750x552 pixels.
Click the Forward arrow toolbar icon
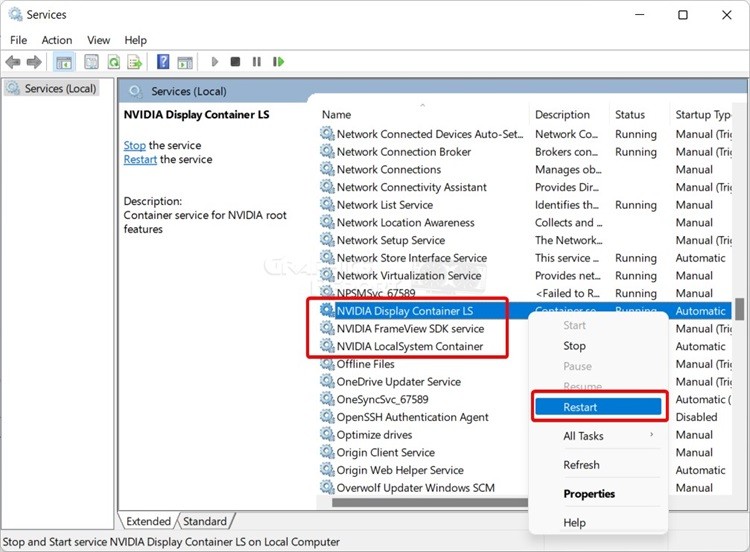point(34,62)
